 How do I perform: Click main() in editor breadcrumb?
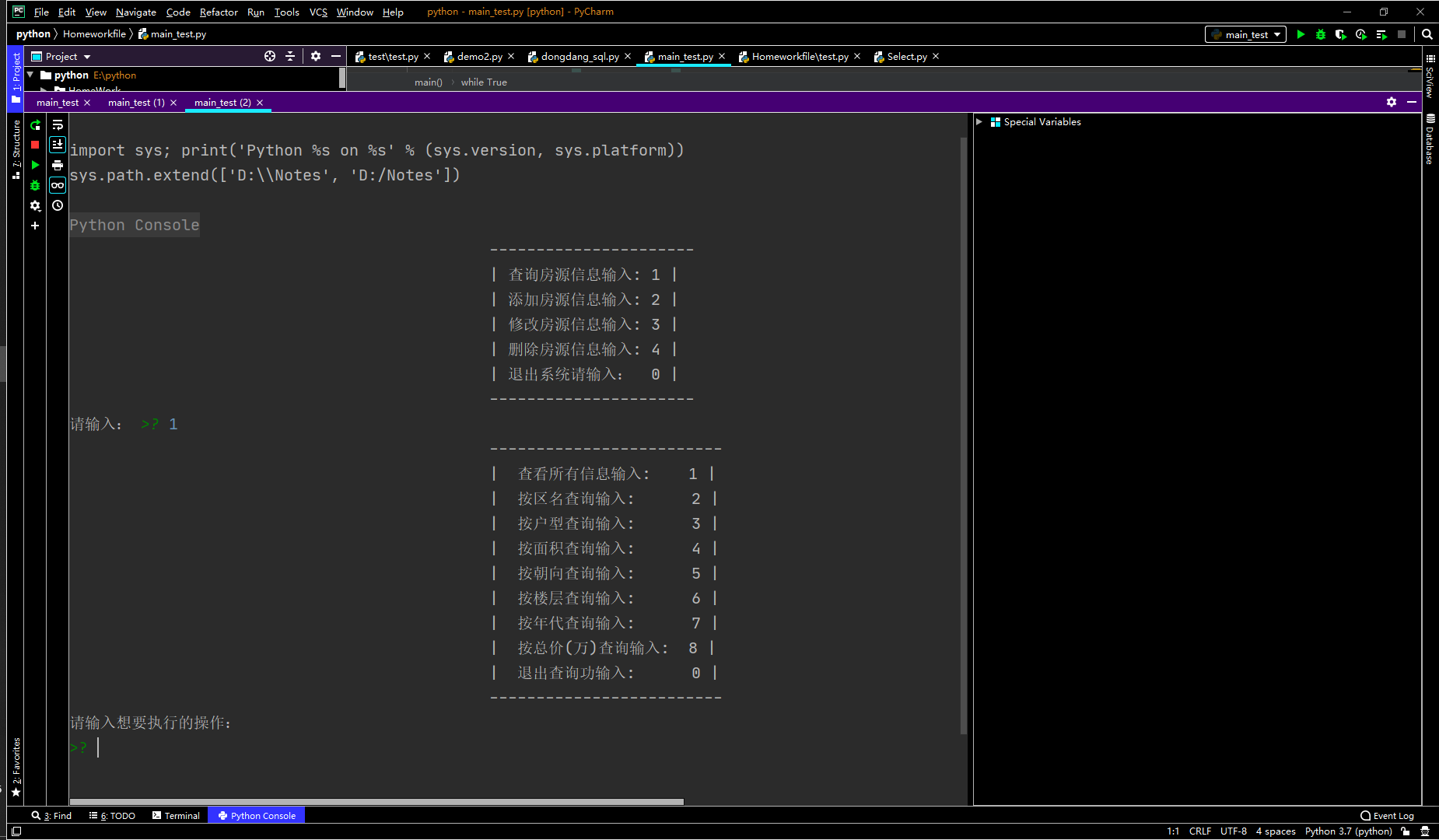tap(428, 82)
